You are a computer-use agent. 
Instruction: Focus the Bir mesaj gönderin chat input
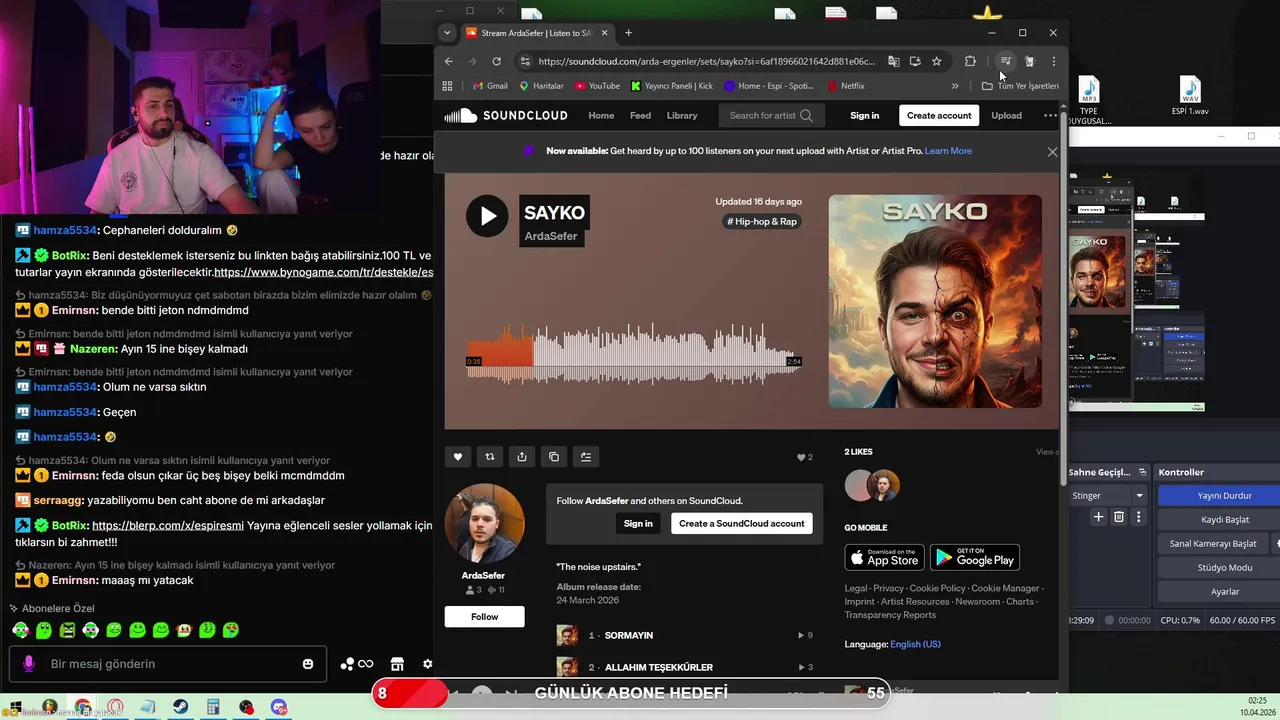(x=168, y=664)
